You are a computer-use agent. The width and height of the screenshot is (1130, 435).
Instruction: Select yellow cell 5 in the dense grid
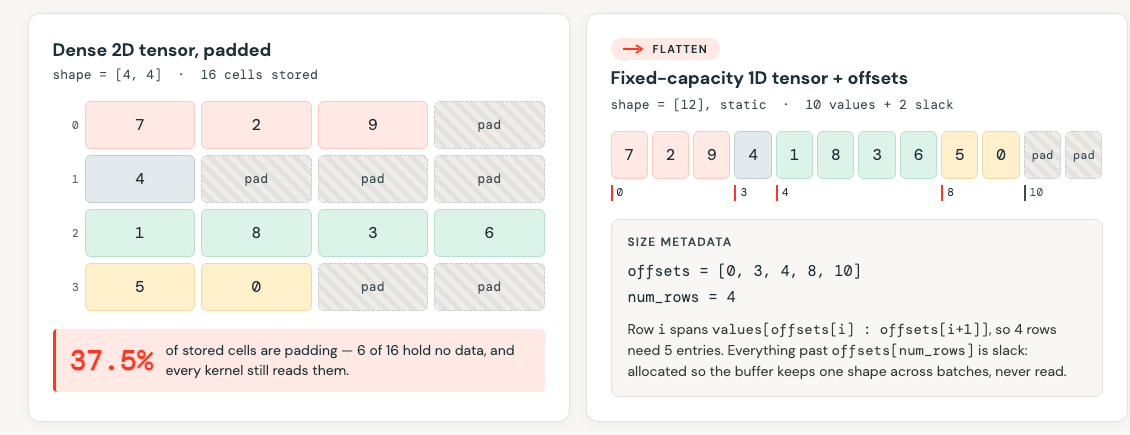click(140, 287)
